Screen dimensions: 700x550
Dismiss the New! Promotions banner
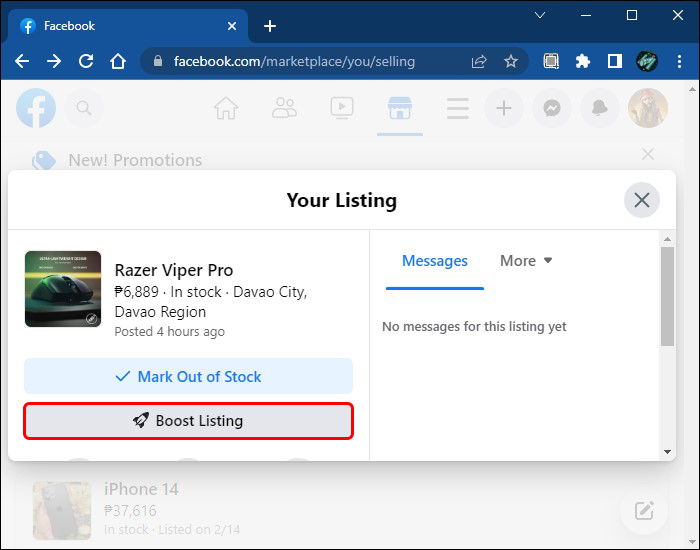(648, 154)
